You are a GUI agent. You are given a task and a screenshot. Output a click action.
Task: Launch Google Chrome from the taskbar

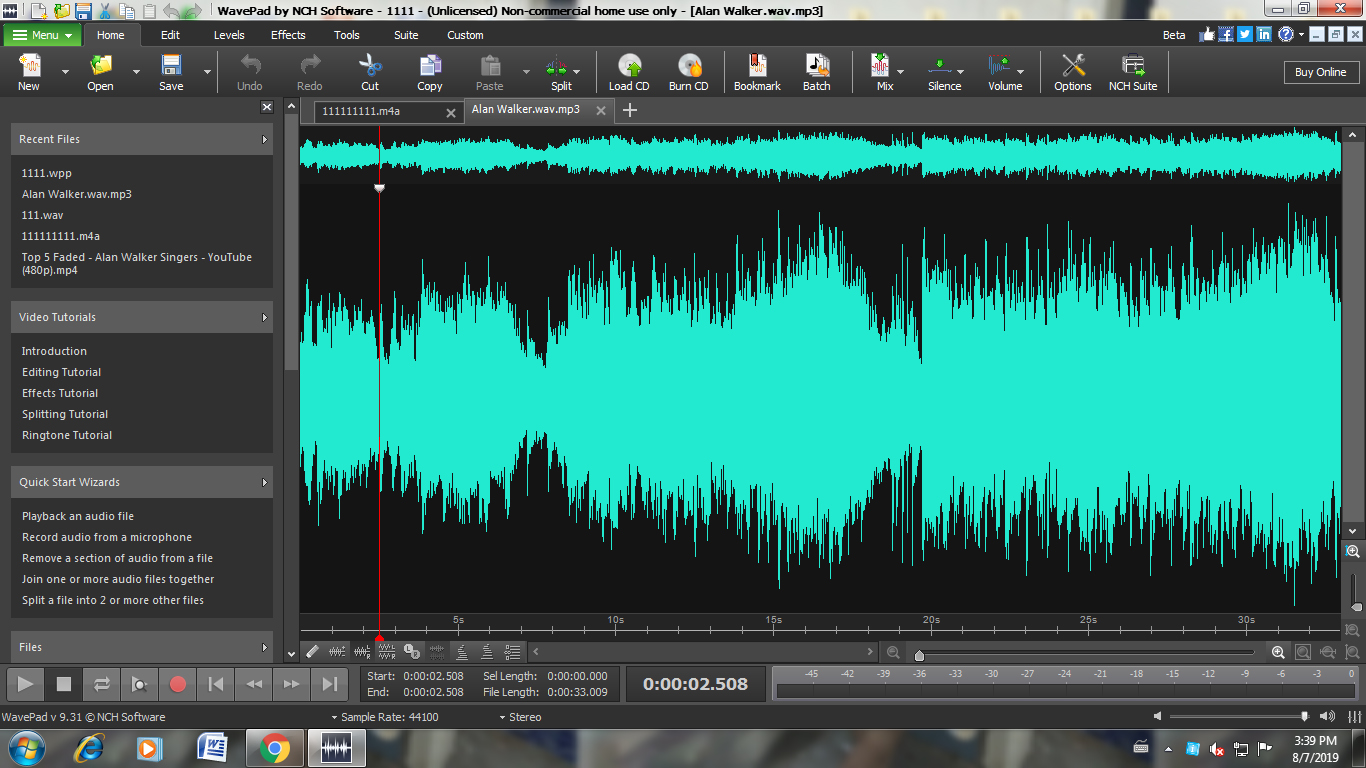point(274,748)
